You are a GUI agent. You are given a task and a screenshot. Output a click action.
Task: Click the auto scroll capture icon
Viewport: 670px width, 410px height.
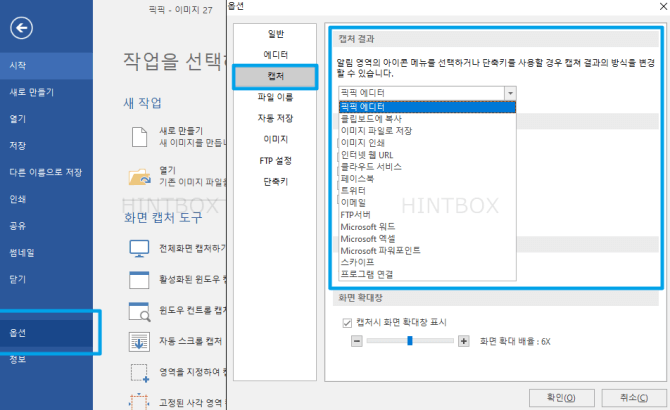click(139, 342)
